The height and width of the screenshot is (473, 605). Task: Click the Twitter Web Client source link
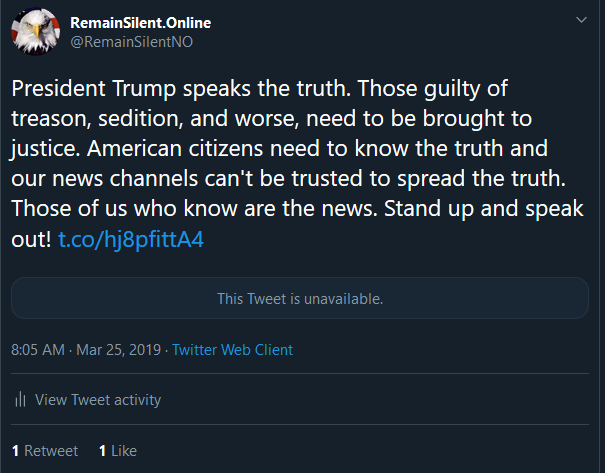pos(232,350)
